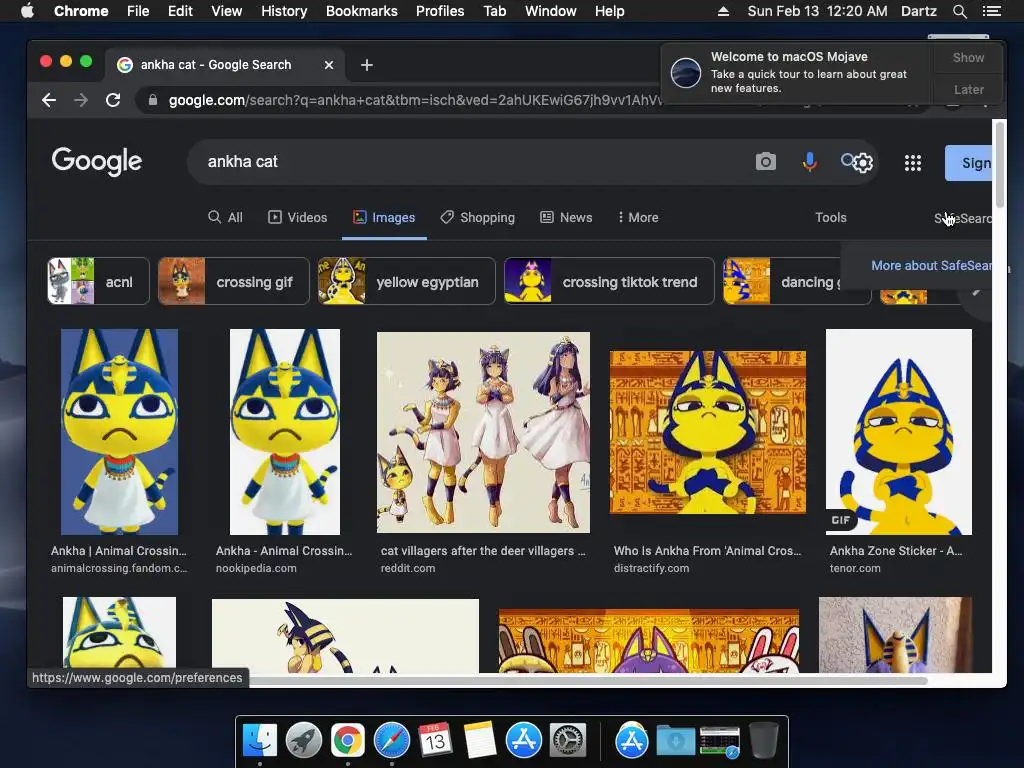Open the reddit.com cat villagers image
This screenshot has width=1024, height=768.
coord(483,432)
